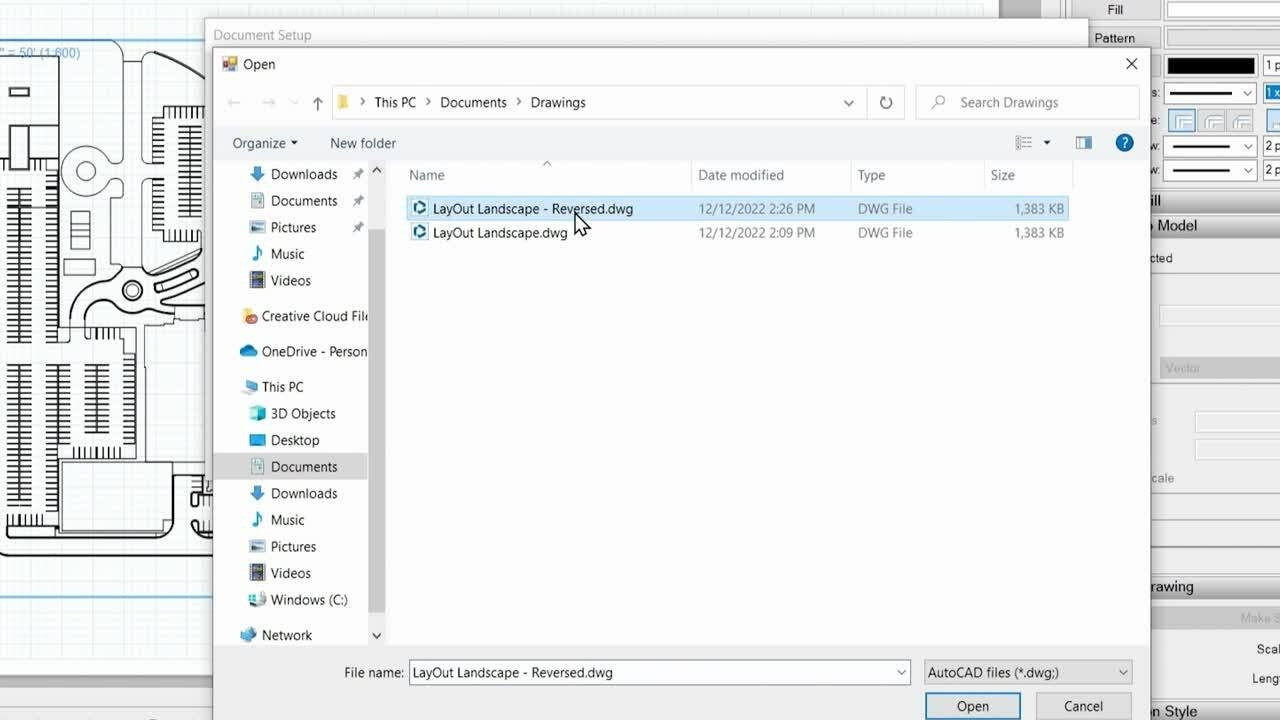Refresh the Drawings folder contents
This screenshot has width=1280, height=720.
coord(885,102)
